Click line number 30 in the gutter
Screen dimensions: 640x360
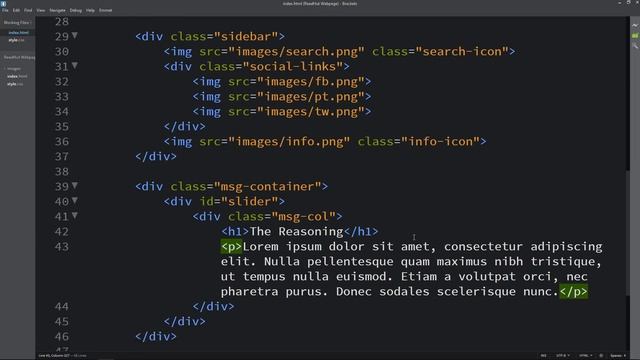[62, 51]
